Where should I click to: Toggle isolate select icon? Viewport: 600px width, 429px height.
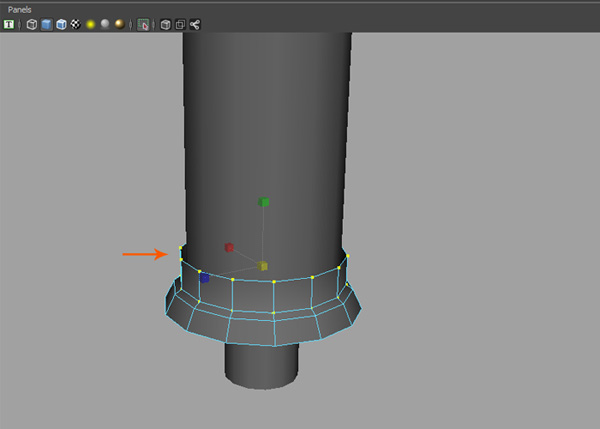click(143, 23)
